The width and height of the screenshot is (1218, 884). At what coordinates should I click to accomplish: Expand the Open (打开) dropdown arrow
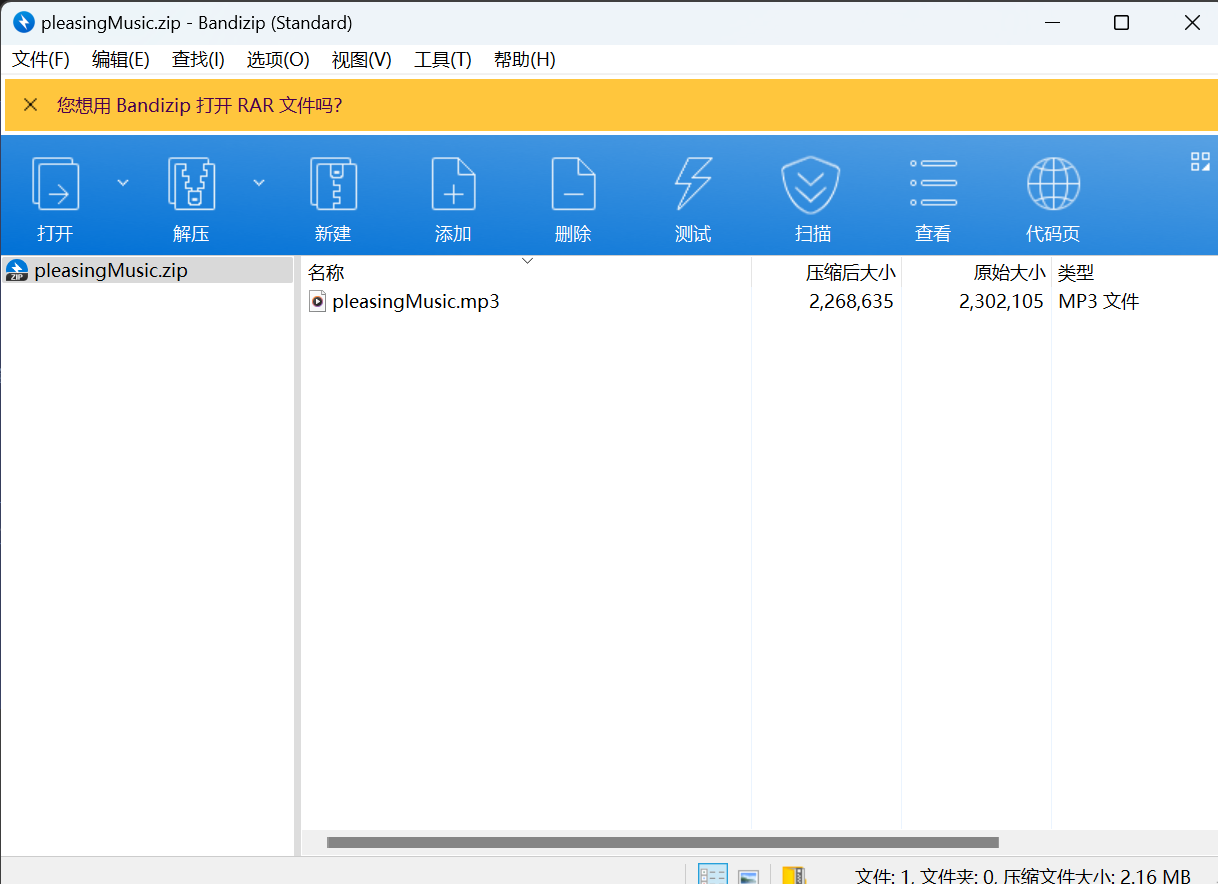click(x=123, y=182)
